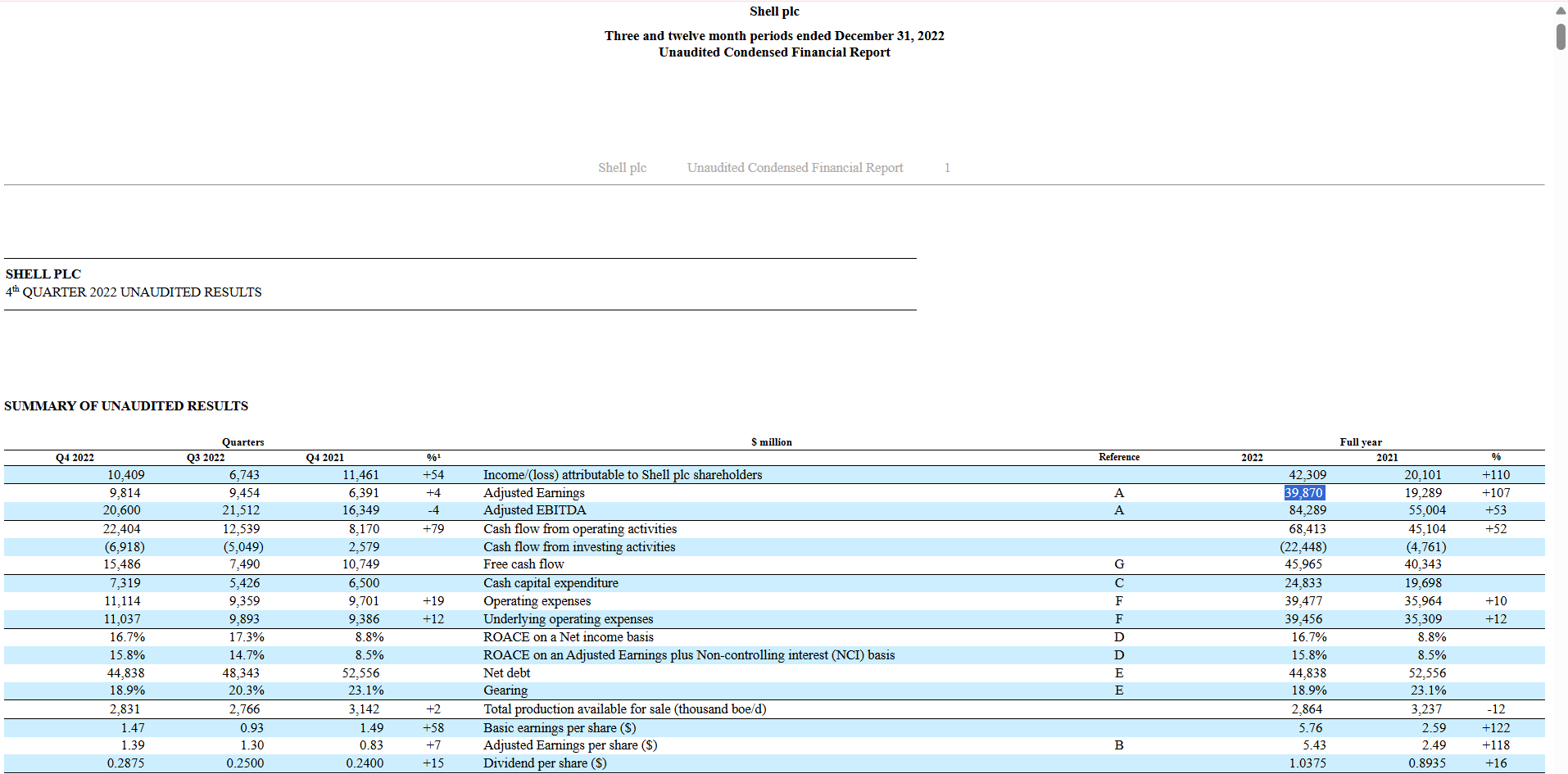
Task: Click '4th QUARTER 2022 UNAUDITED RESULTS' subtitle
Action: (134, 292)
